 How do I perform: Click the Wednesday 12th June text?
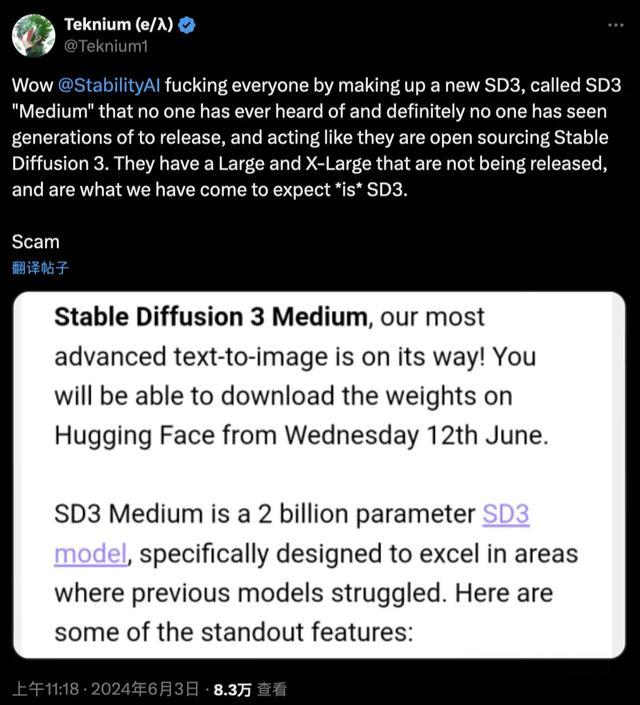point(416,435)
